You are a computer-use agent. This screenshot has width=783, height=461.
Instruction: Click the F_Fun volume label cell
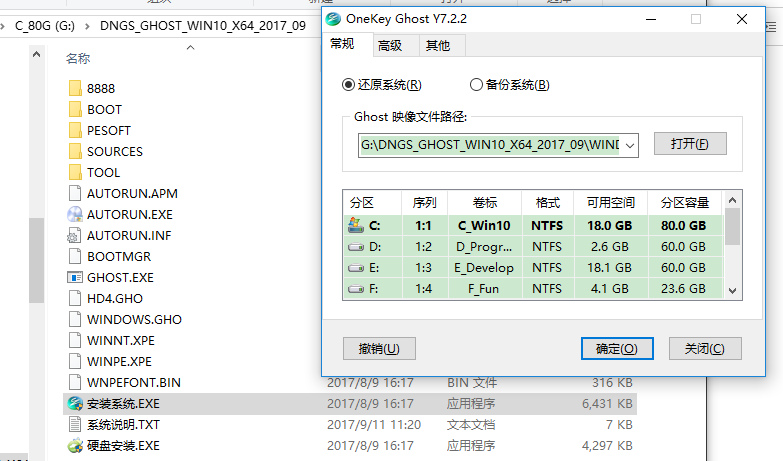point(484,289)
